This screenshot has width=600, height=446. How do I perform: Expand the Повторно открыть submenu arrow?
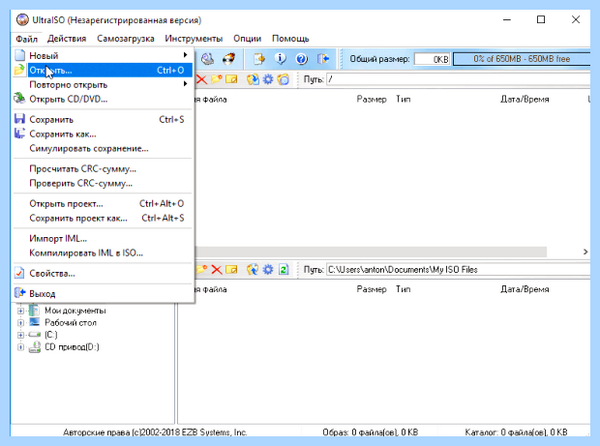(x=185, y=84)
